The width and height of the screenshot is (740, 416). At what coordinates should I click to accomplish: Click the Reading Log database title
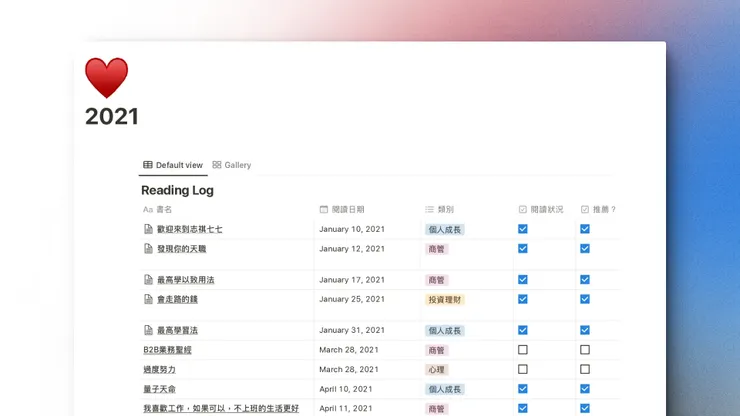tap(177, 190)
